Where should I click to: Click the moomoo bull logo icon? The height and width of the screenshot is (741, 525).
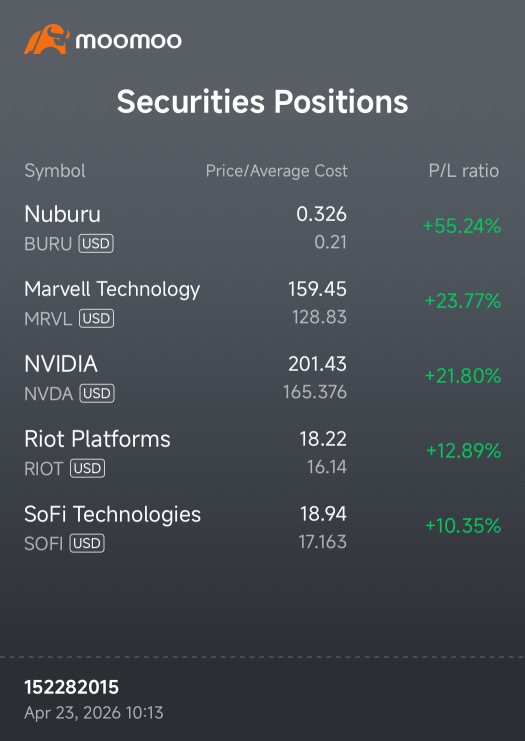click(47, 39)
